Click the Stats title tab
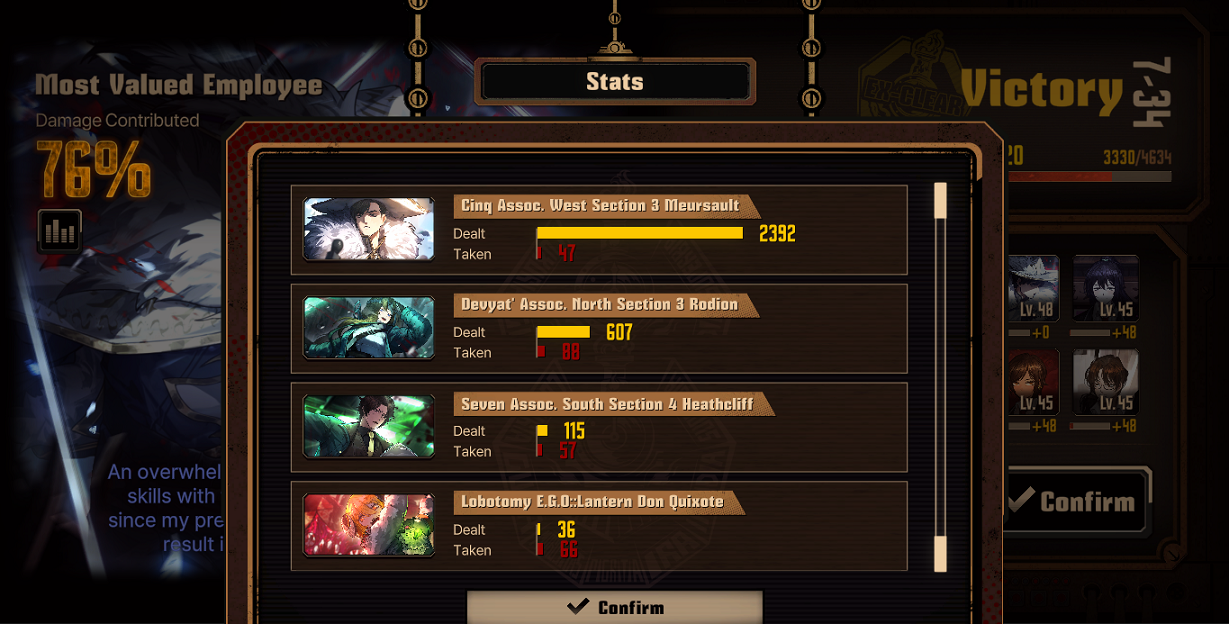Screen dimensions: 1229x624 pos(614,82)
